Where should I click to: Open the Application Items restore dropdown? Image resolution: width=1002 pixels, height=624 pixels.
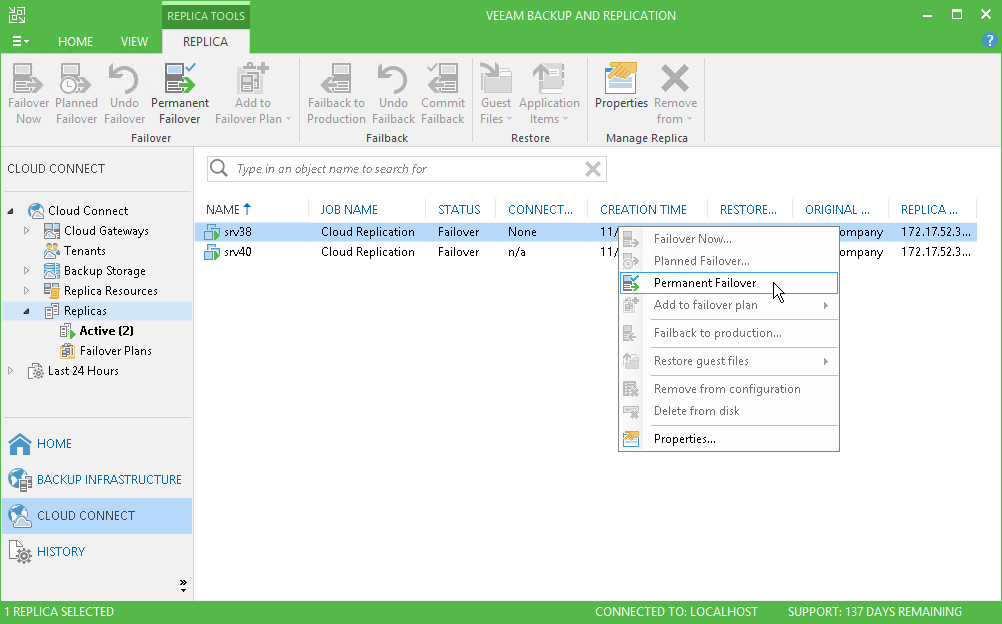coord(549,93)
